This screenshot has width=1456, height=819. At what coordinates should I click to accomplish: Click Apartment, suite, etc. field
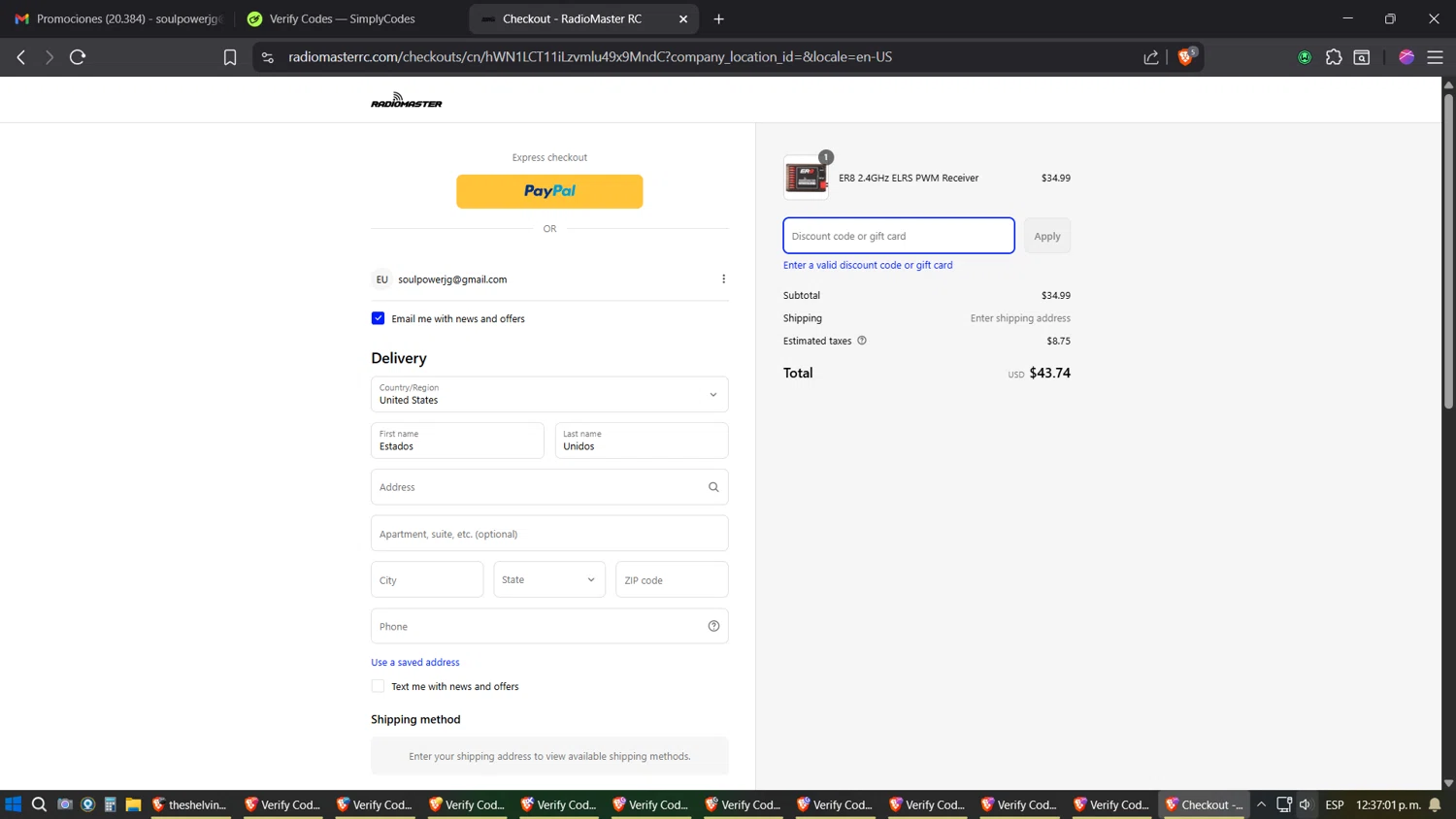pos(549,534)
